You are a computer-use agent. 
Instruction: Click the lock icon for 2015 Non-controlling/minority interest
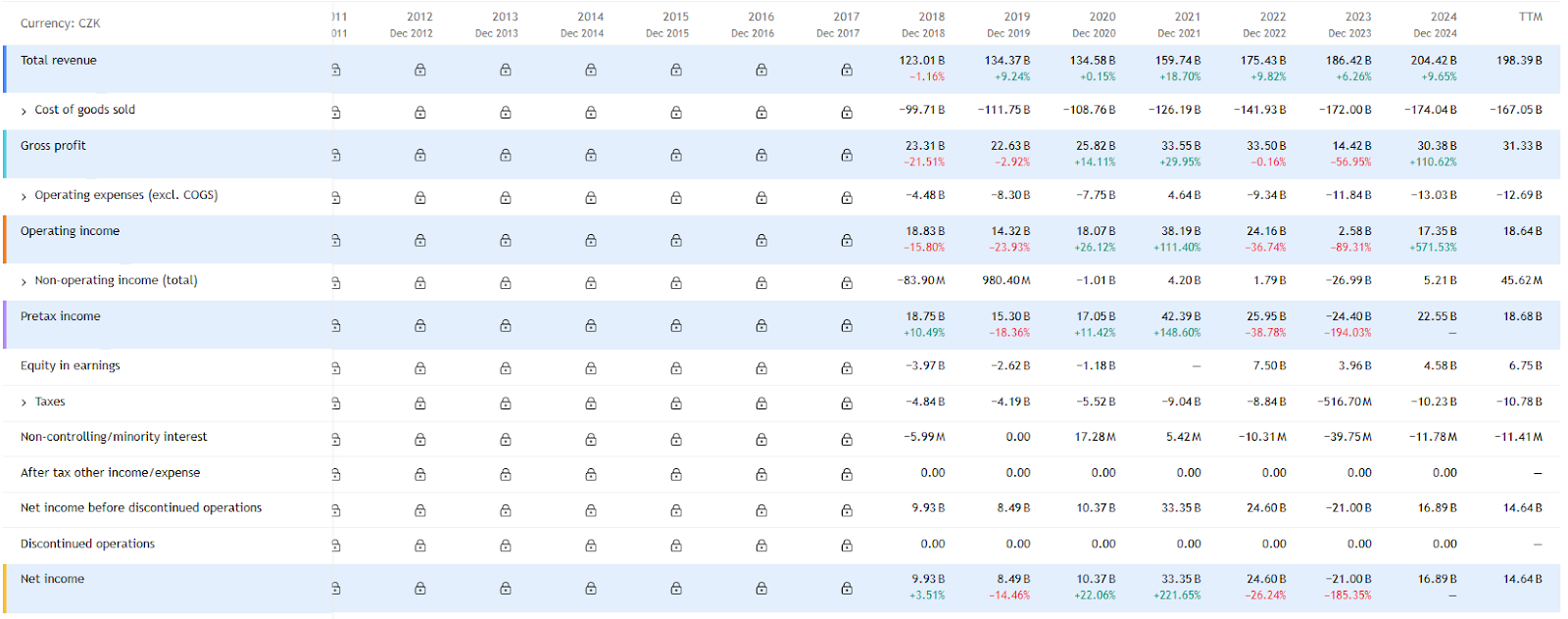point(676,440)
